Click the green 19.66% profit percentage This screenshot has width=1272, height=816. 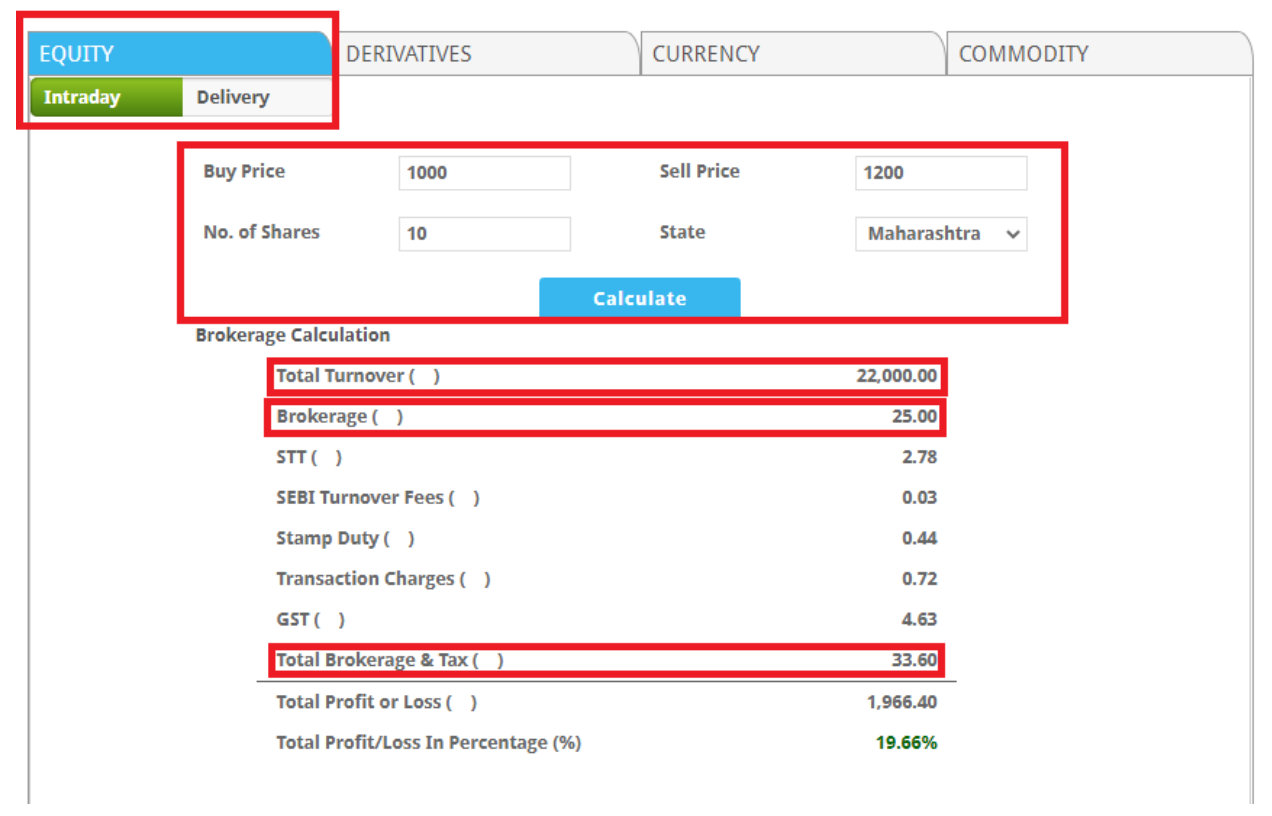click(x=906, y=743)
